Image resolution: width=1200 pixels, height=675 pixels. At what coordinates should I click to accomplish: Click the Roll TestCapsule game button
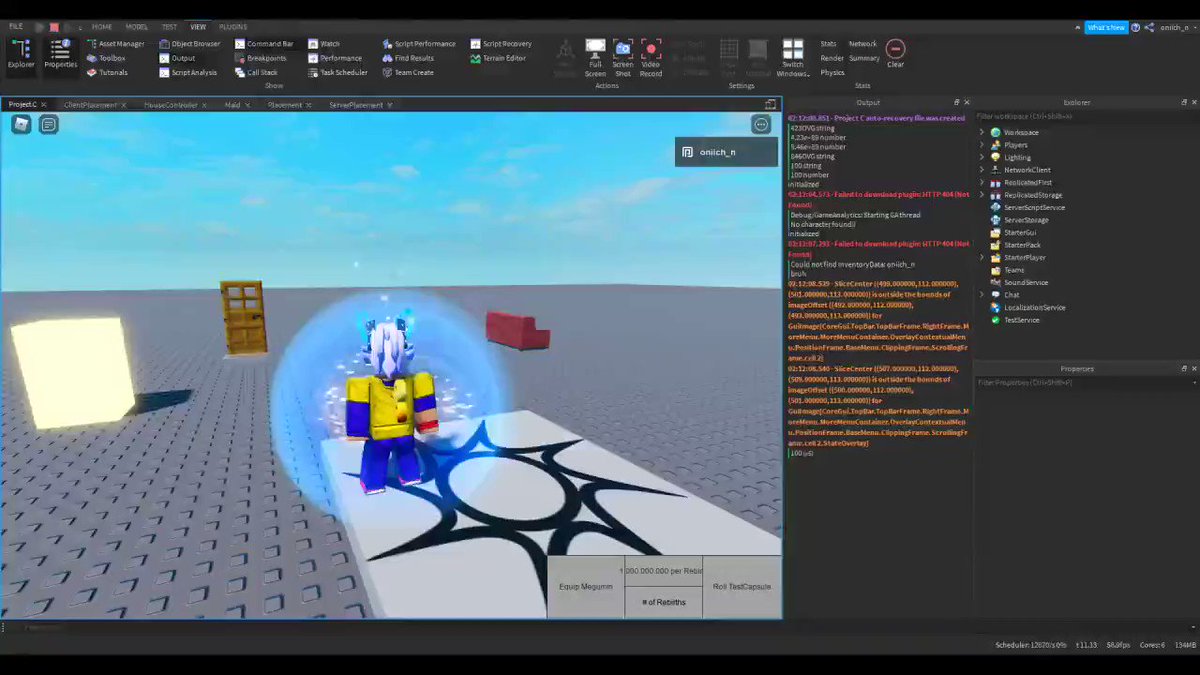click(742, 586)
